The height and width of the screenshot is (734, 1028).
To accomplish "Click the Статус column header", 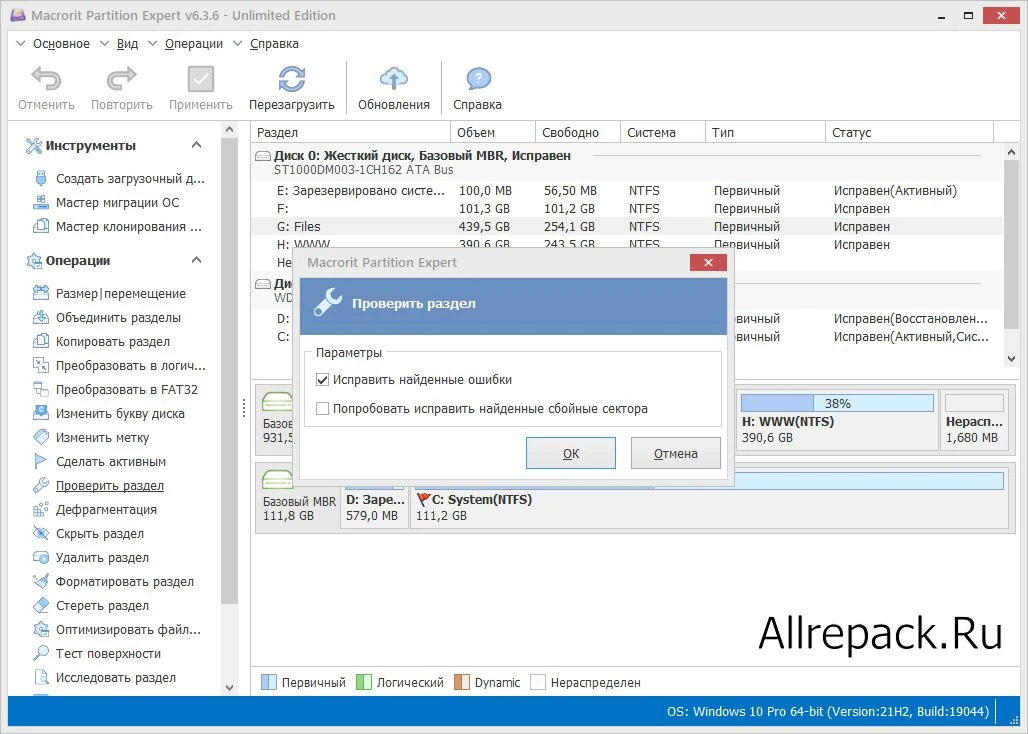I will [909, 132].
